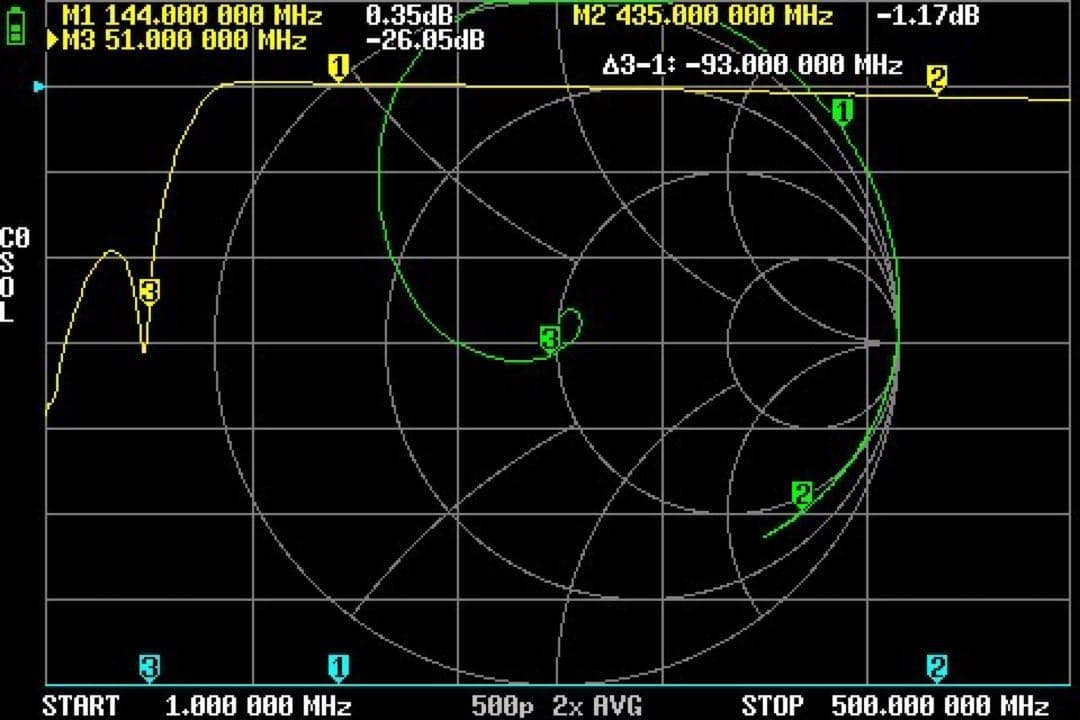Tap cyan marker 1 on frequency axis
Screen dimensions: 1080x720
pyautogui.click(x=338, y=668)
